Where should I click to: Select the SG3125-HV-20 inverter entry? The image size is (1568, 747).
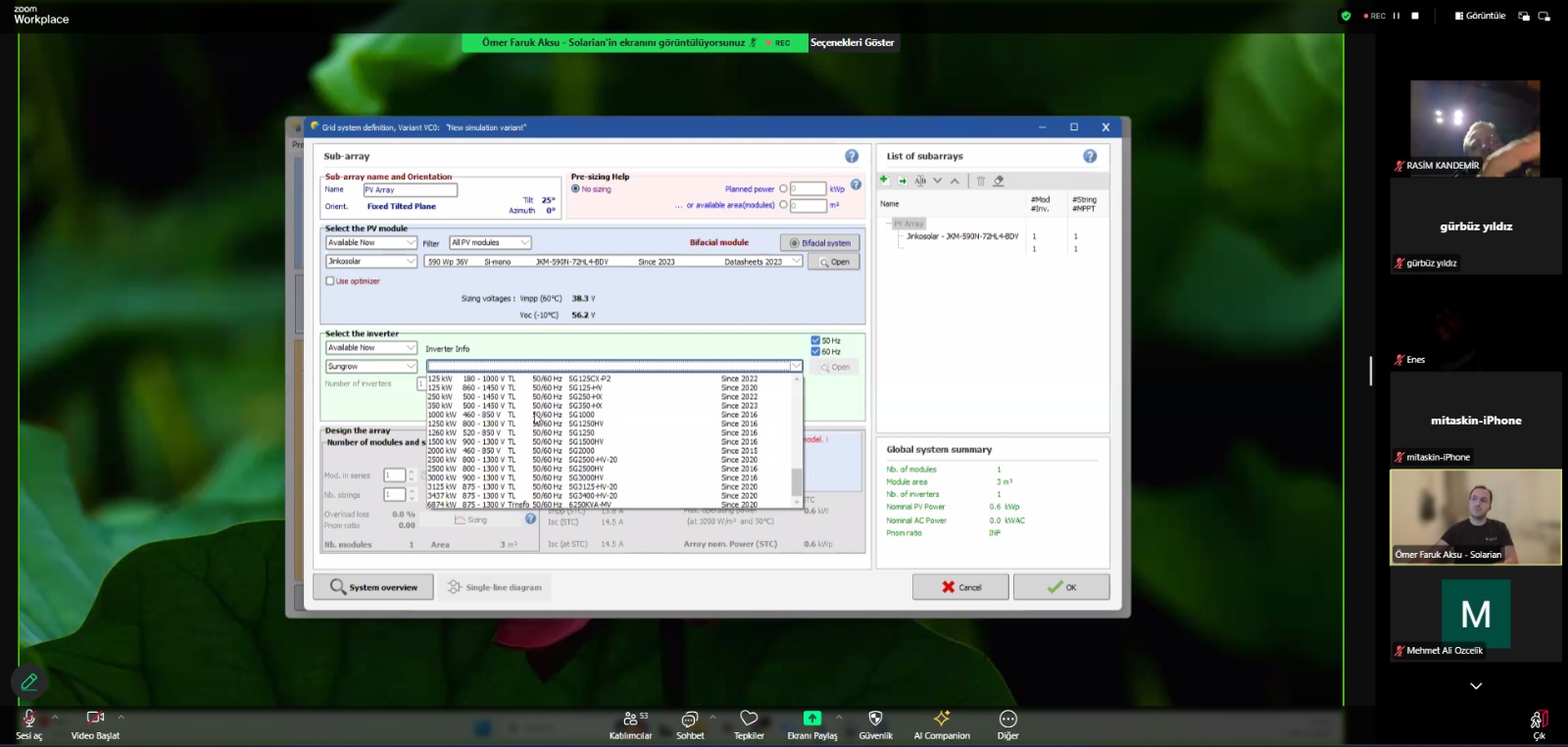pyautogui.click(x=593, y=487)
